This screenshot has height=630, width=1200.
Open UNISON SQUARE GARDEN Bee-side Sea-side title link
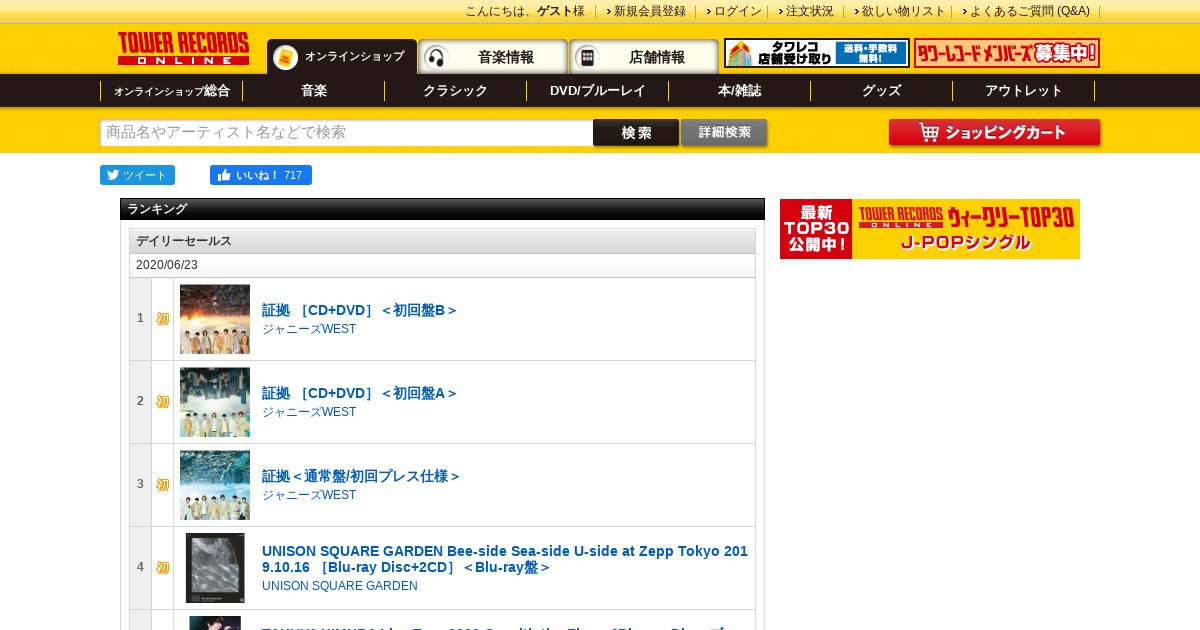pyautogui.click(x=505, y=559)
